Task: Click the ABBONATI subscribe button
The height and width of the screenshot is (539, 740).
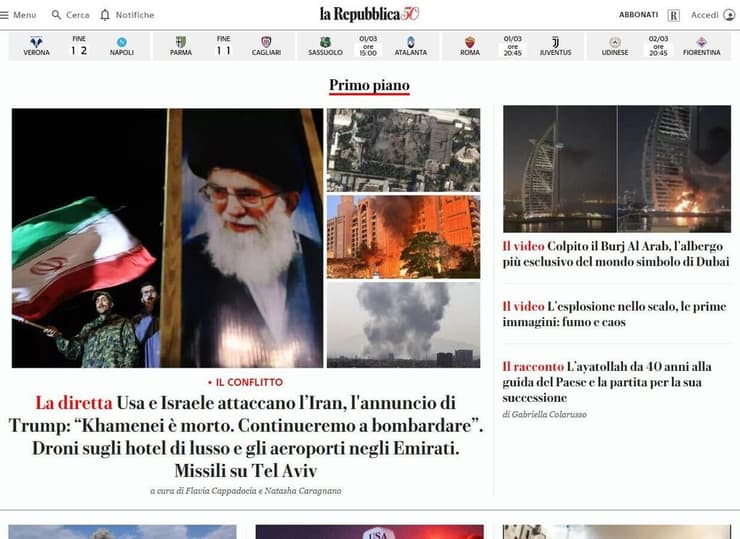Action: (638, 15)
